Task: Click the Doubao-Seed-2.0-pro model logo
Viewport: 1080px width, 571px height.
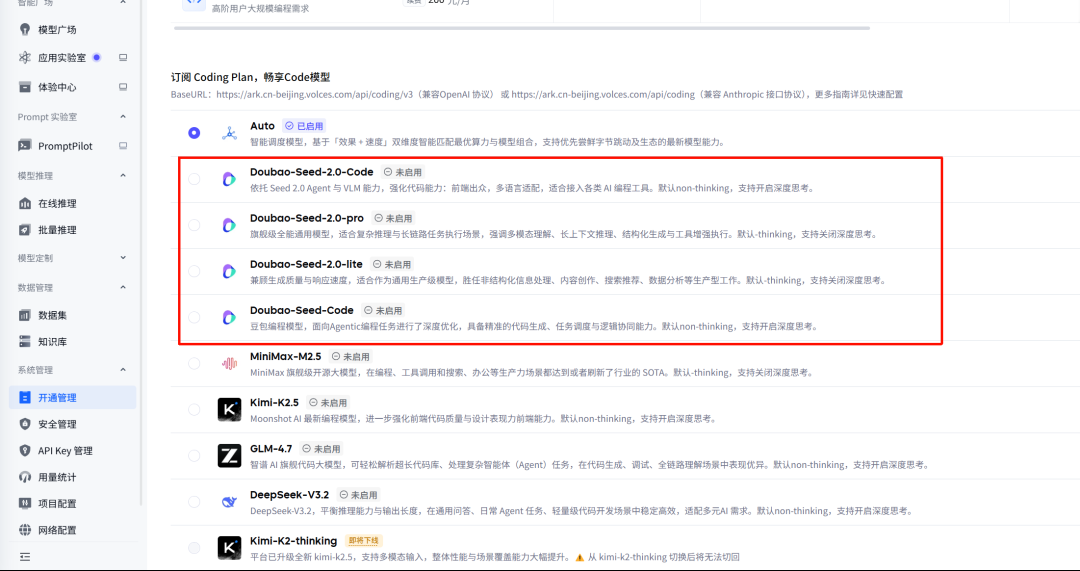Action: tap(229, 225)
